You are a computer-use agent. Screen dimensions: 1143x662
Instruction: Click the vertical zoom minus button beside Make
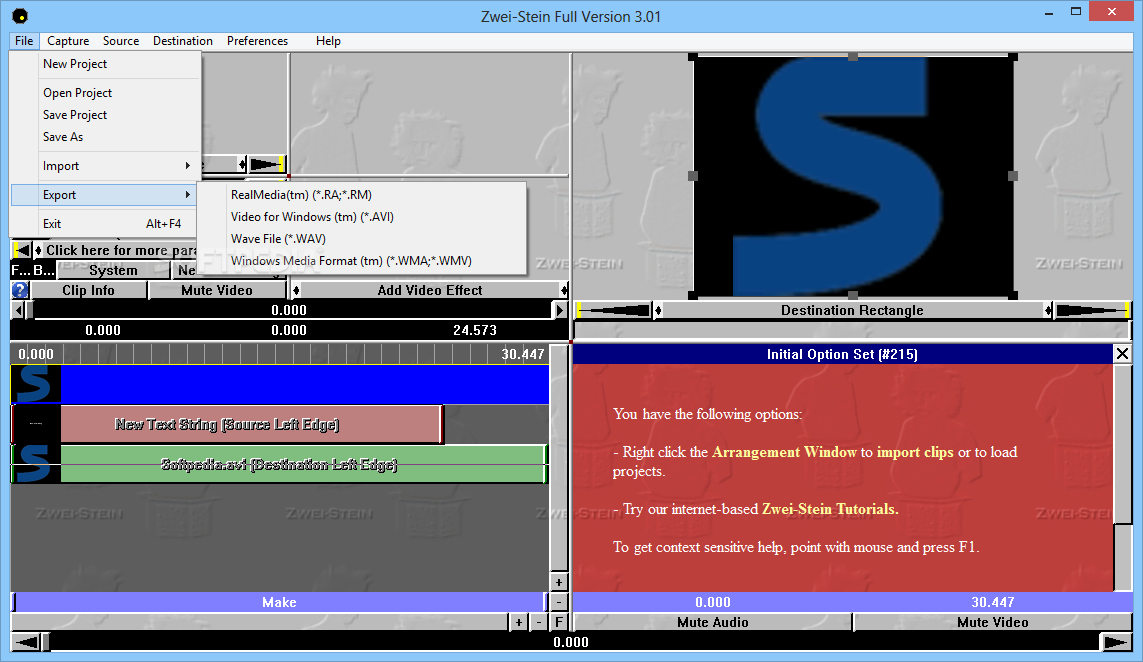(558, 602)
